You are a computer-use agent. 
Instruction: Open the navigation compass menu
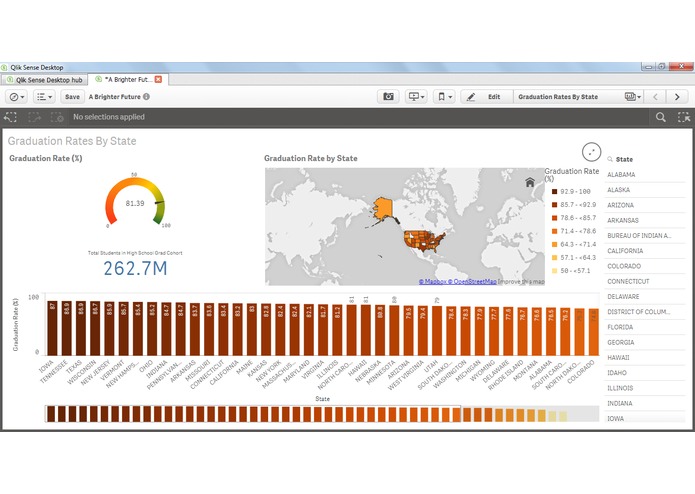click(17, 97)
